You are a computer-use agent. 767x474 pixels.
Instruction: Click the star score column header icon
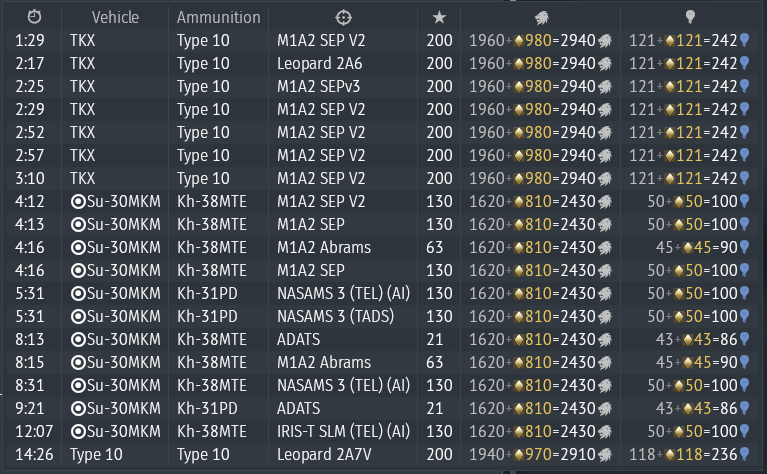point(439,18)
